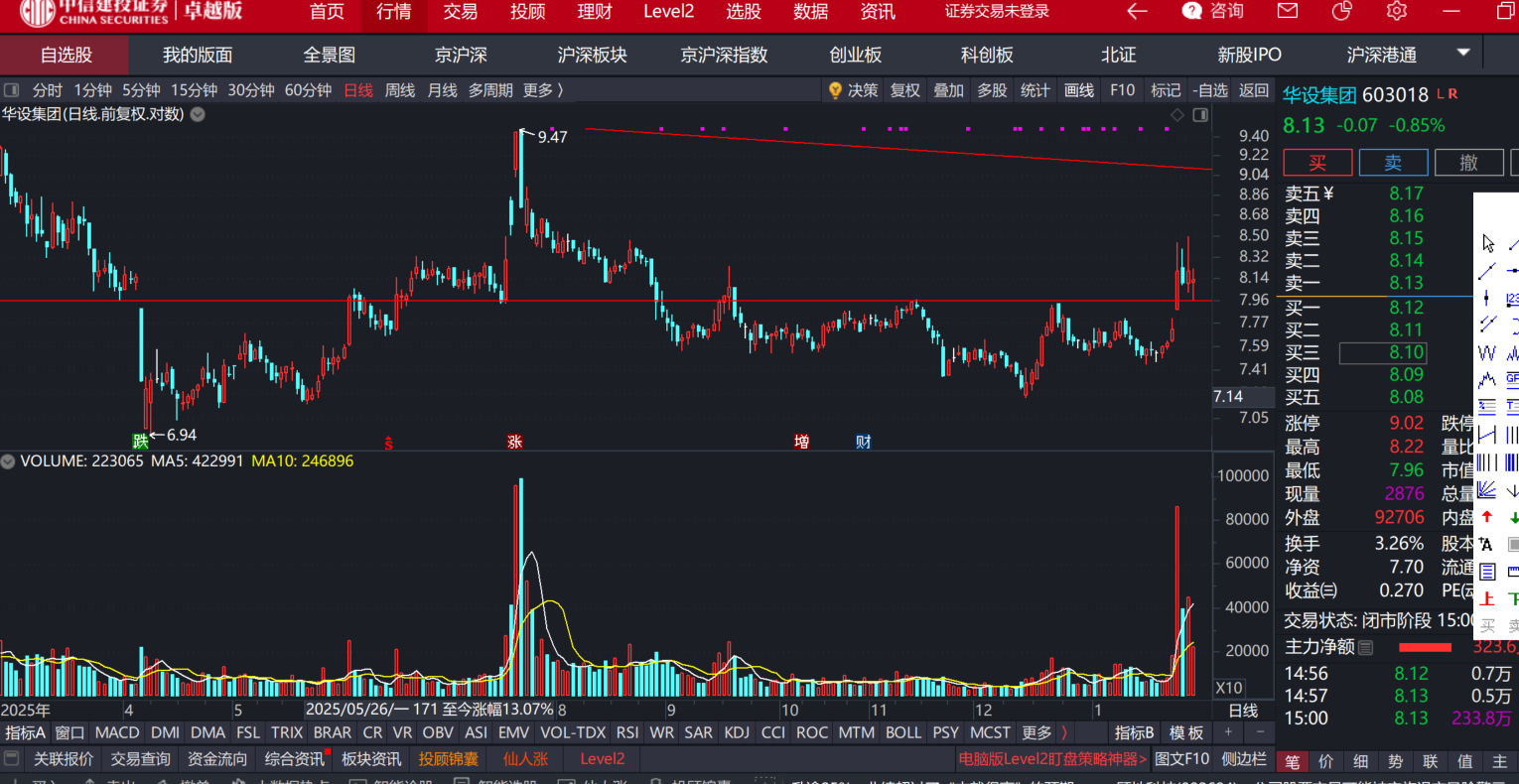The image size is (1519, 784).
Task: Open the mail envelope icon
Action: pyautogui.click(x=1288, y=11)
